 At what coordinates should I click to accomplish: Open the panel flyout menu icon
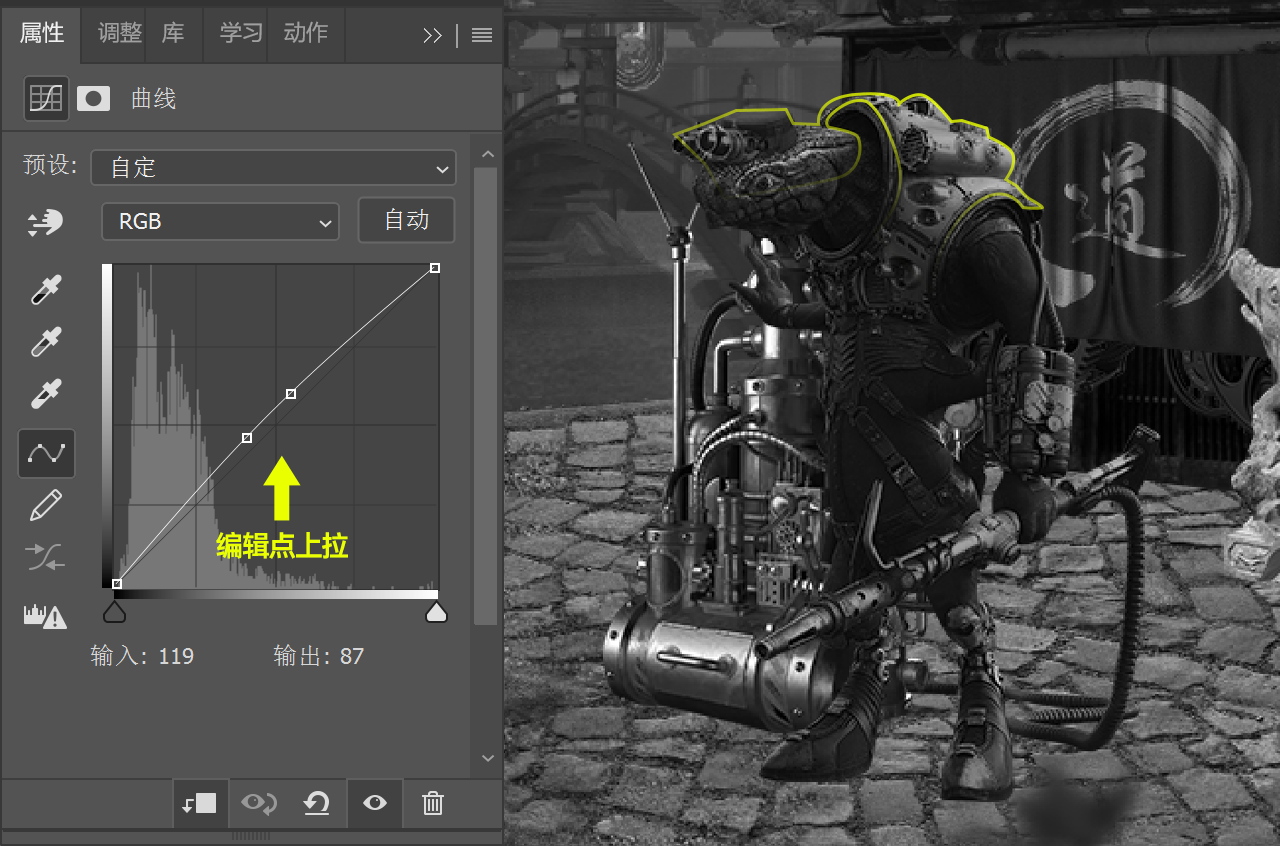pyautogui.click(x=482, y=36)
